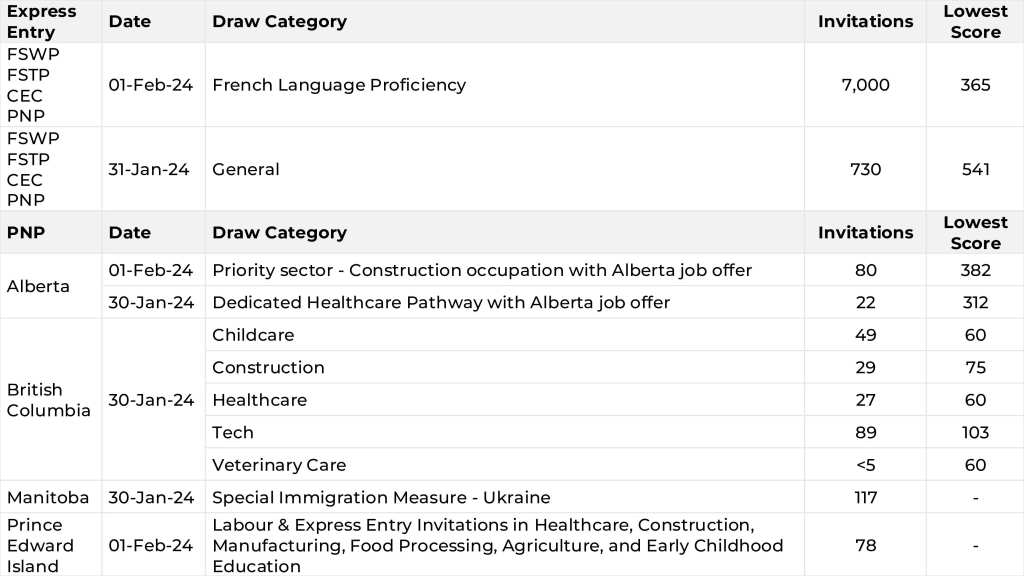The image size is (1024, 576).
Task: Select the lowest score 365 cell
Action: (x=975, y=85)
